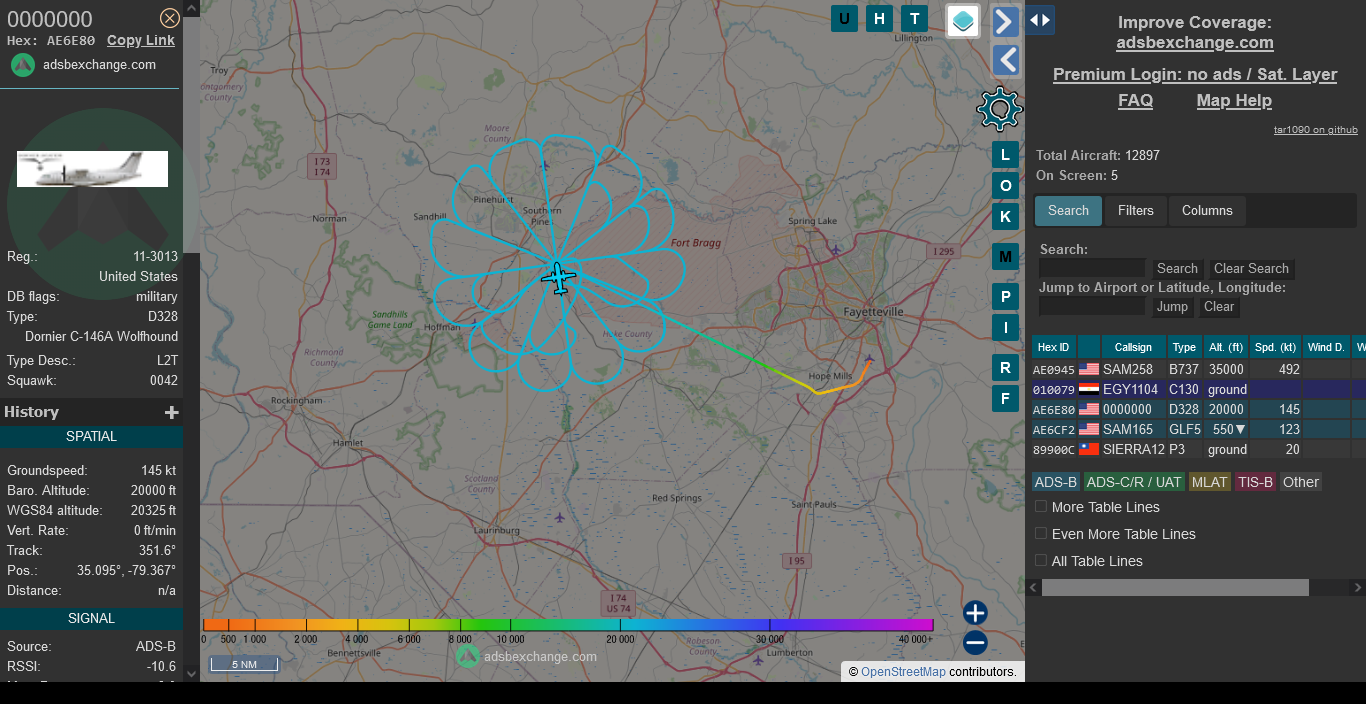1366x704 pixels.
Task: Select EGY1104 aircraft row
Action: [x=1198, y=389]
